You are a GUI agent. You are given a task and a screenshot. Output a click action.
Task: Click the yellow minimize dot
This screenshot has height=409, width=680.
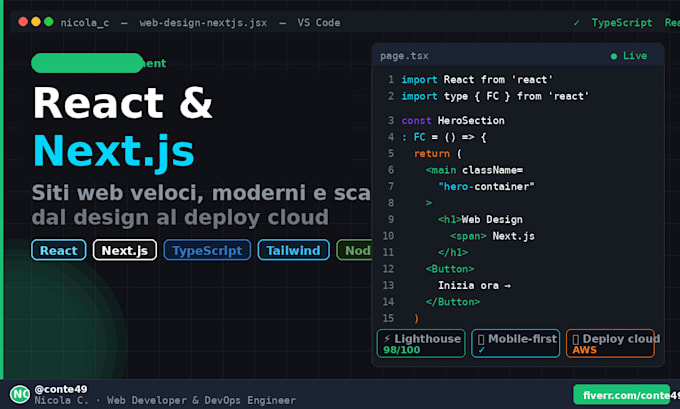[x=36, y=22]
